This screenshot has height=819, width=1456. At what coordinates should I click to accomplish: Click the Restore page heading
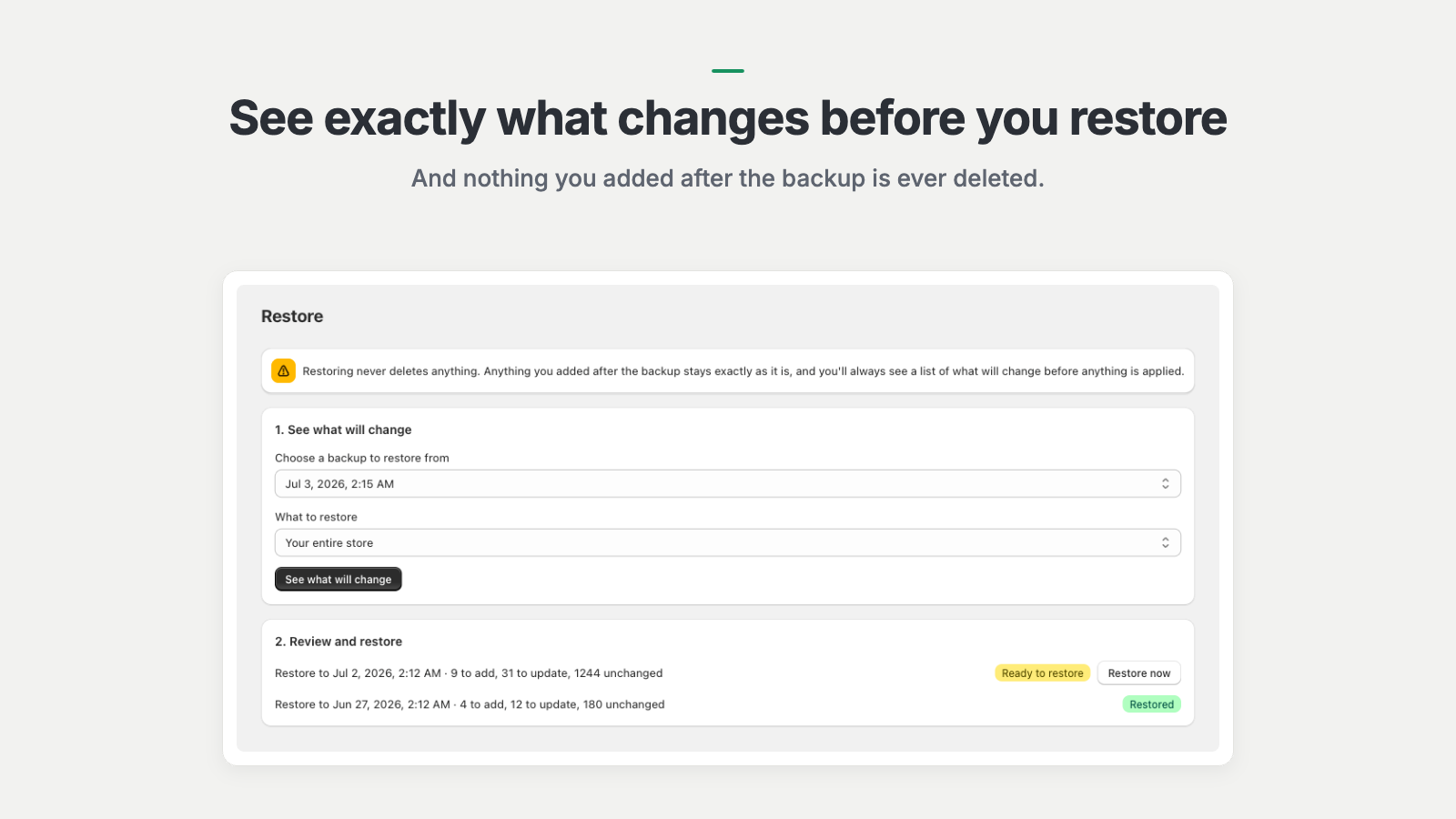pos(292,317)
